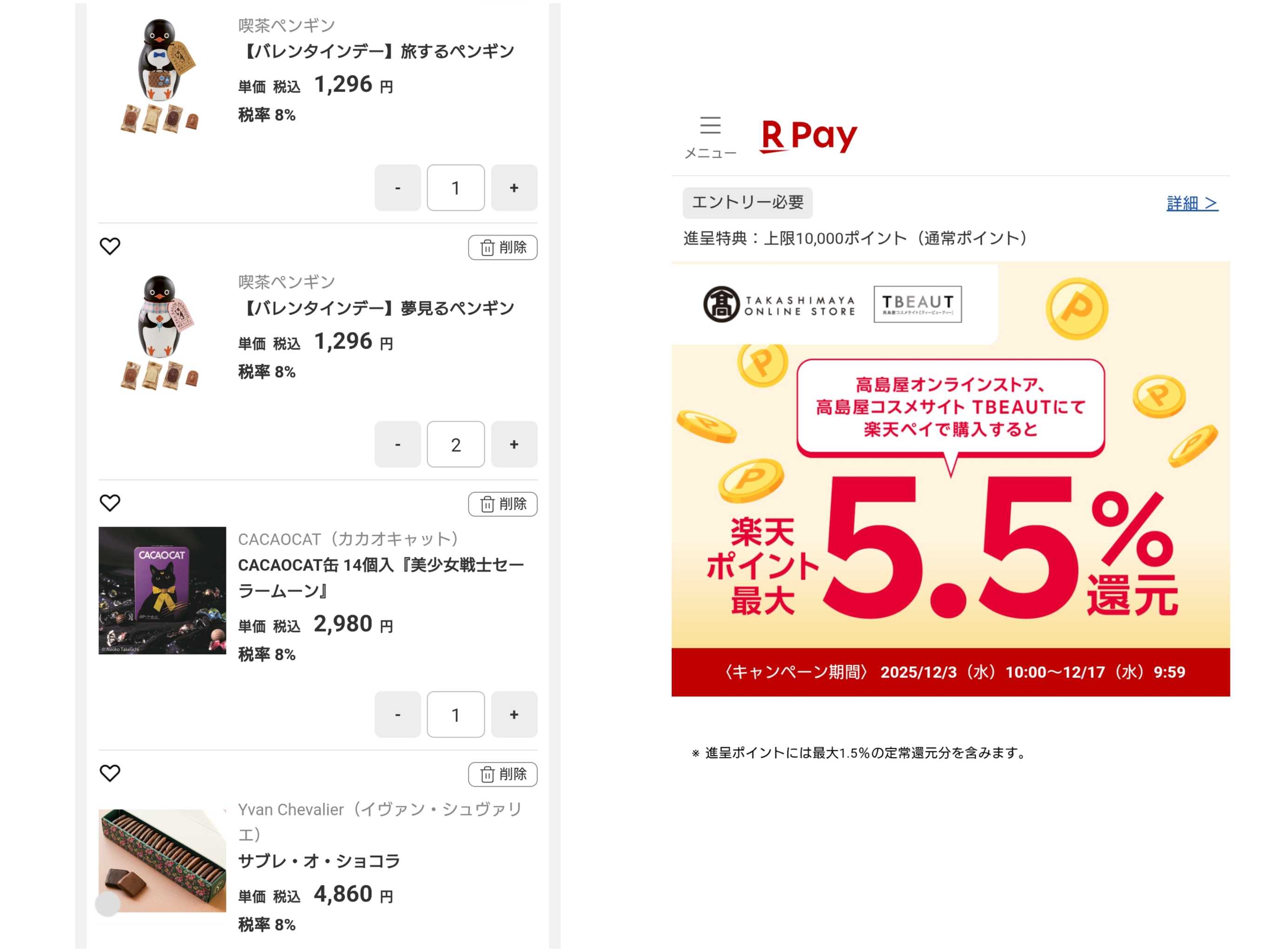Open the CACAOCAT tin product thumbnail
This screenshot has width=1269, height=952.
click(162, 590)
